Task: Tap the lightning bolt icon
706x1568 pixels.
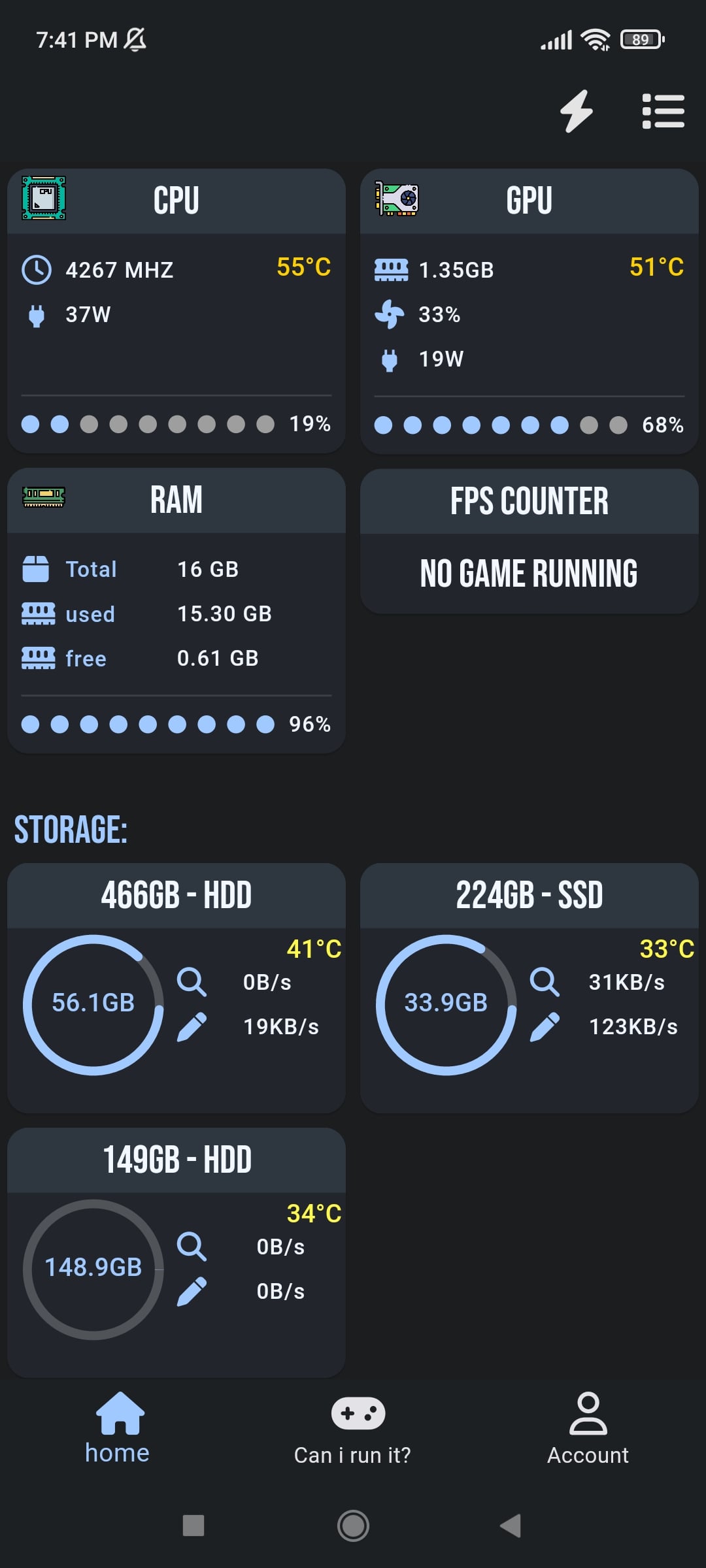Action: [577, 111]
